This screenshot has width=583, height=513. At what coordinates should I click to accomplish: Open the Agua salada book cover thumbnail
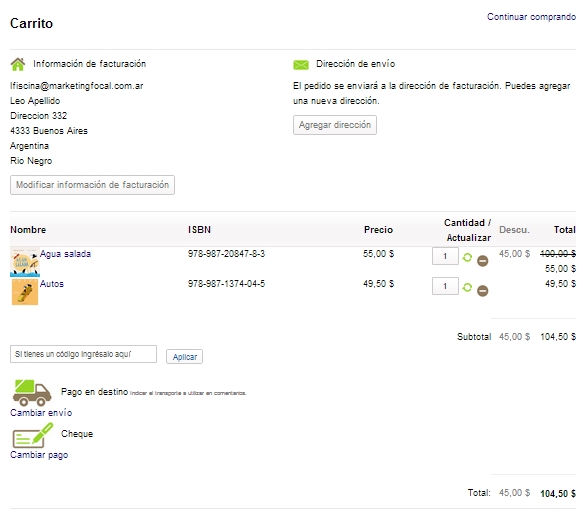click(x=25, y=262)
